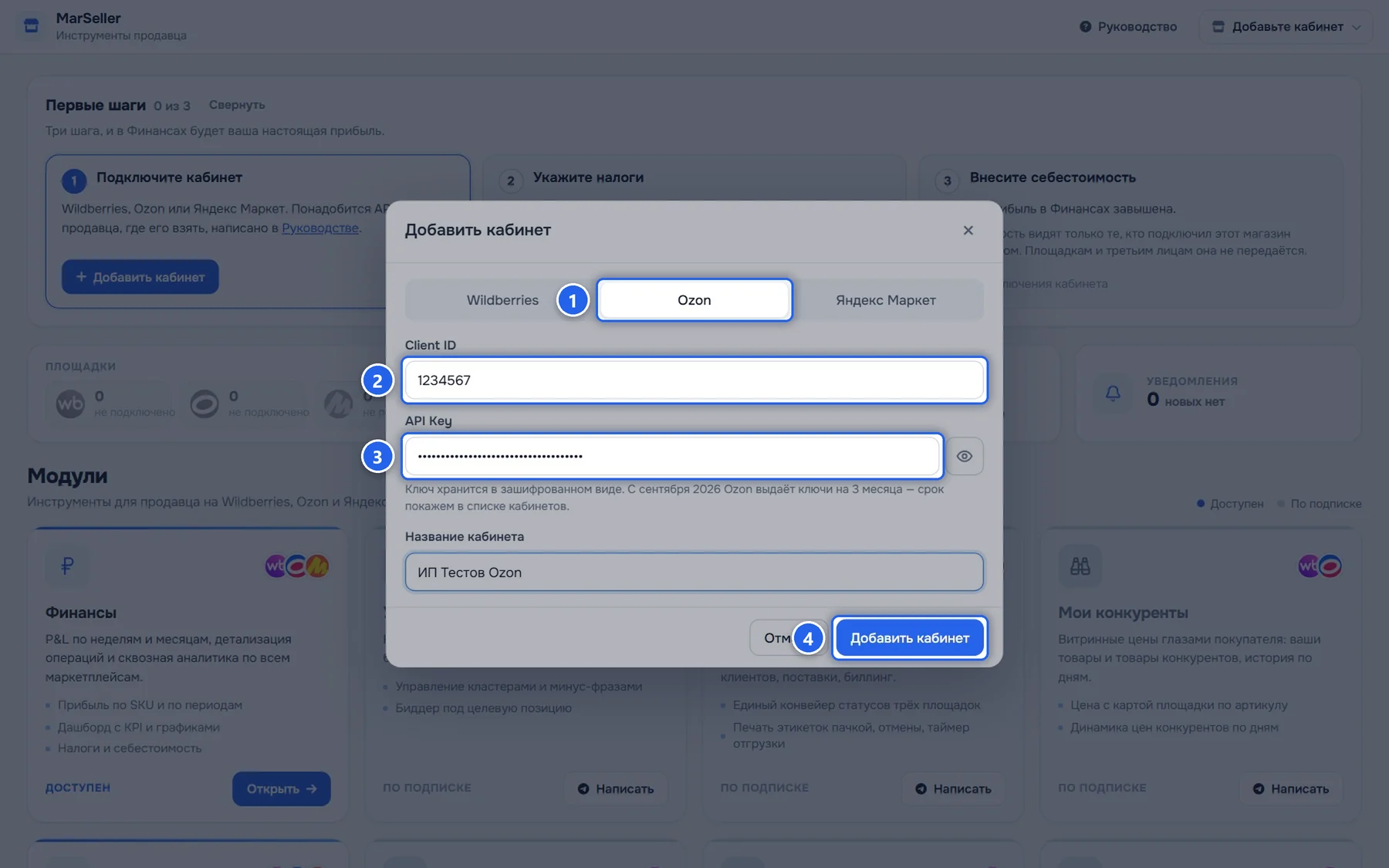
Task: Open the Руководство help link in header
Action: (x=1128, y=26)
